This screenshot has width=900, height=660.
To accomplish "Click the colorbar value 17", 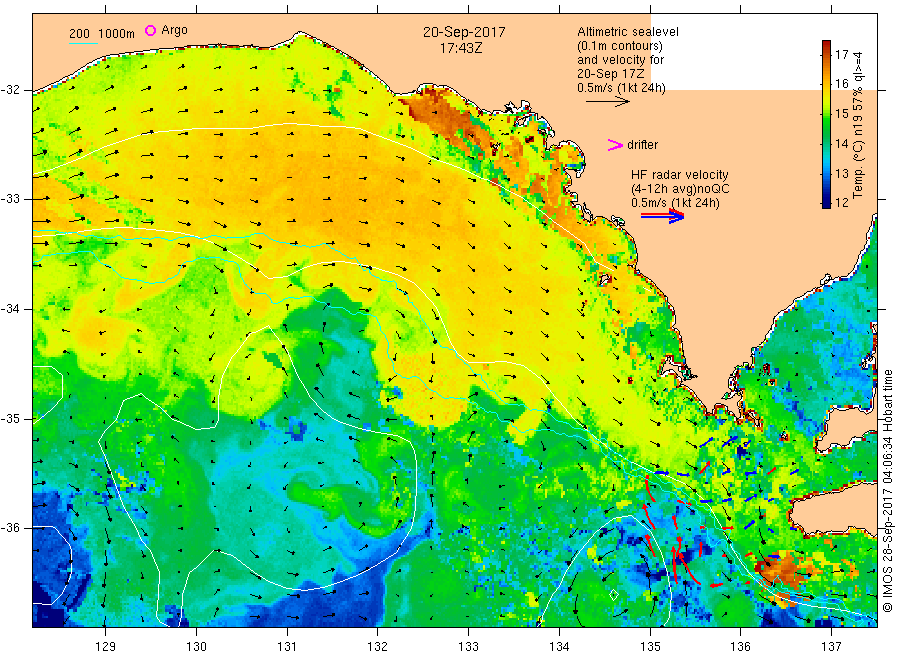I will (841, 55).
